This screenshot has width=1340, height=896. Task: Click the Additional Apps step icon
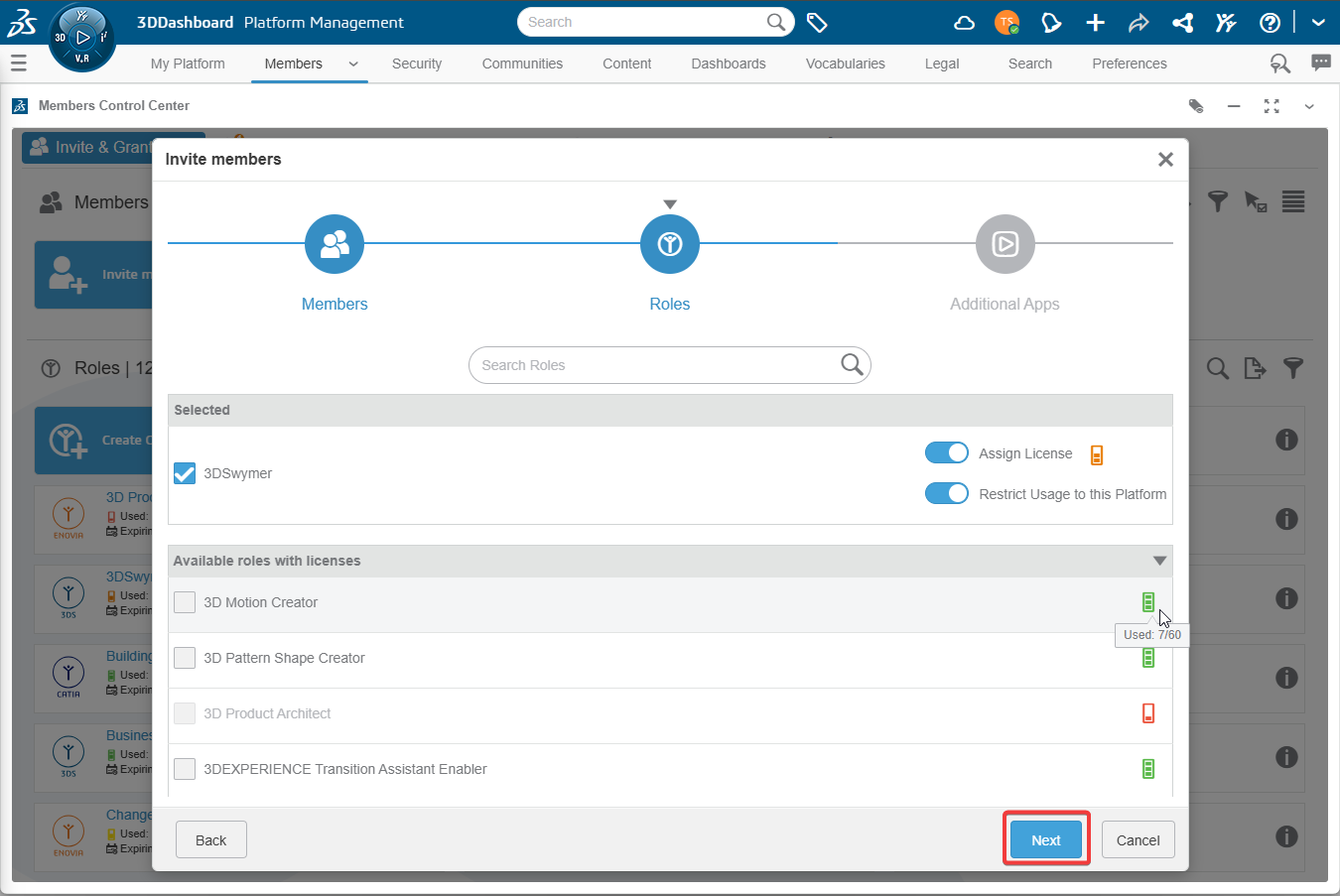[x=1005, y=244]
